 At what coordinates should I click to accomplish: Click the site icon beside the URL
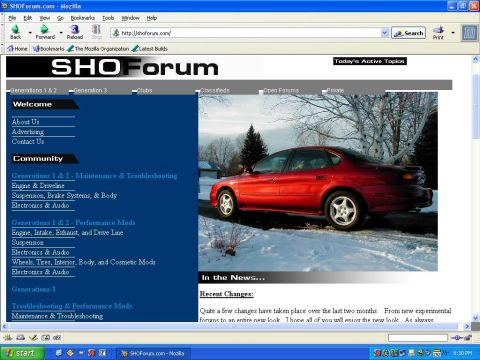(116, 33)
